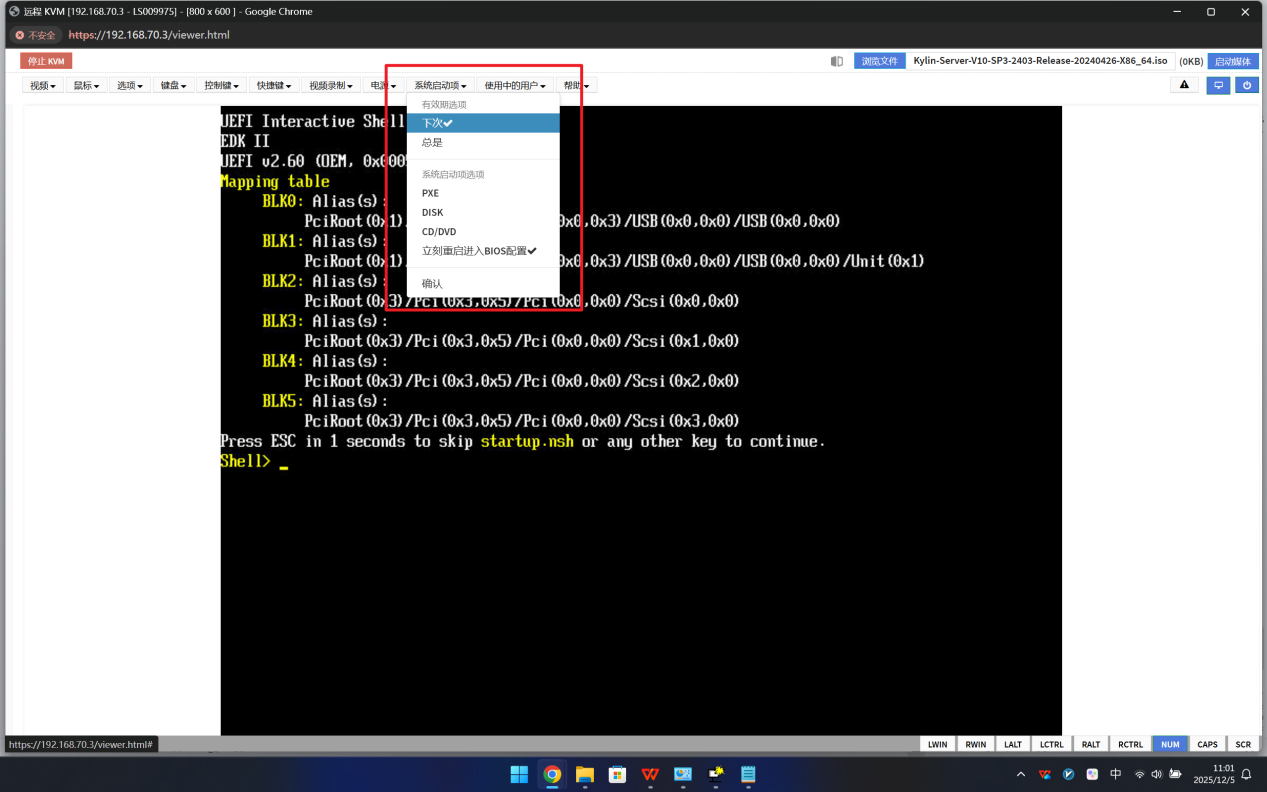Open the 控制键 dropdown menu
Viewport: 1267px width, 792px height.
[221, 86]
